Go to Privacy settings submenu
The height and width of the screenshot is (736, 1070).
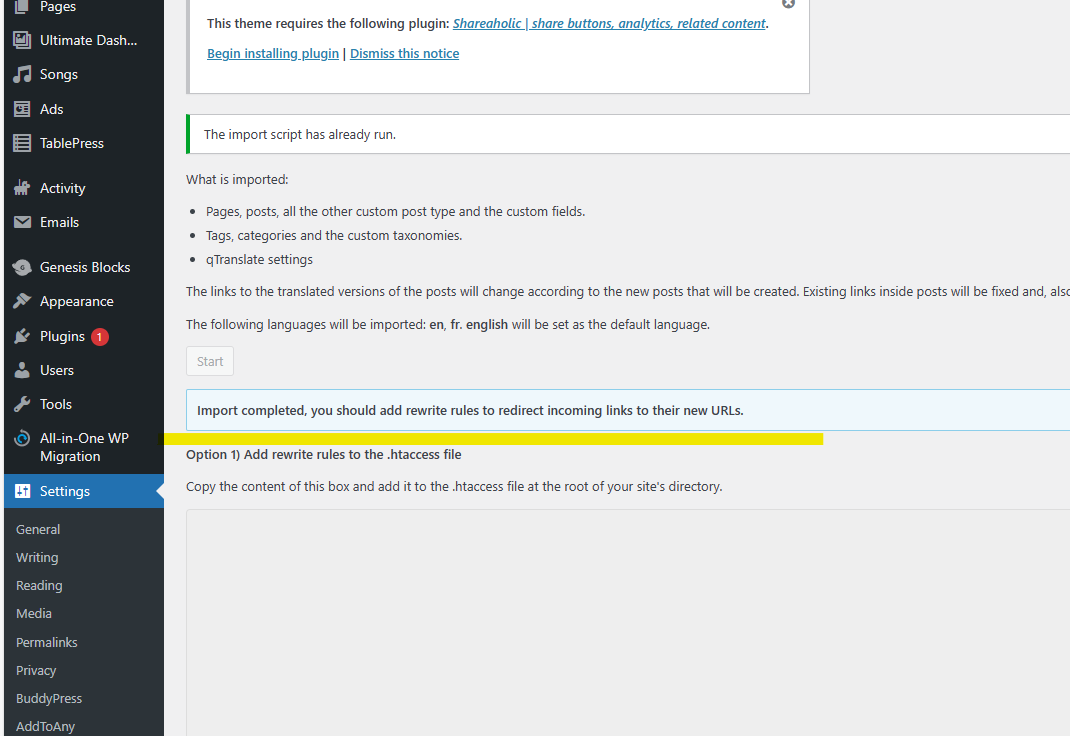click(x=36, y=671)
